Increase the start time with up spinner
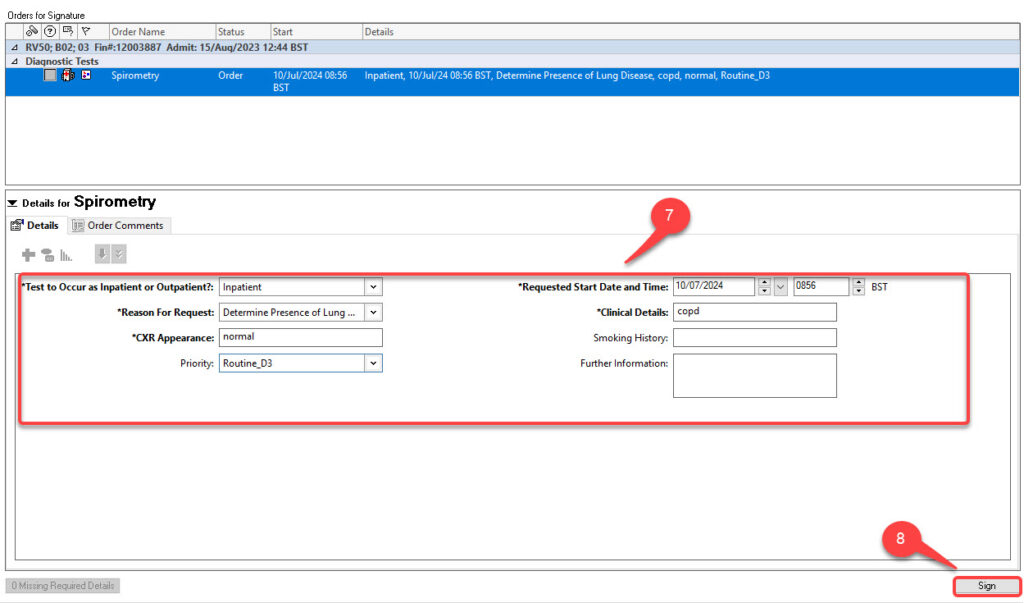This screenshot has width=1024, height=603. click(859, 282)
